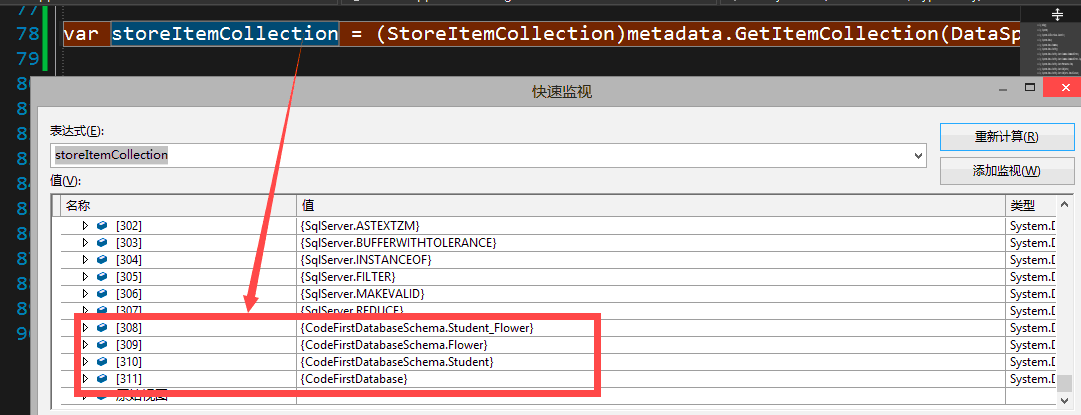Click the cube icon of row [302]

tap(102, 225)
